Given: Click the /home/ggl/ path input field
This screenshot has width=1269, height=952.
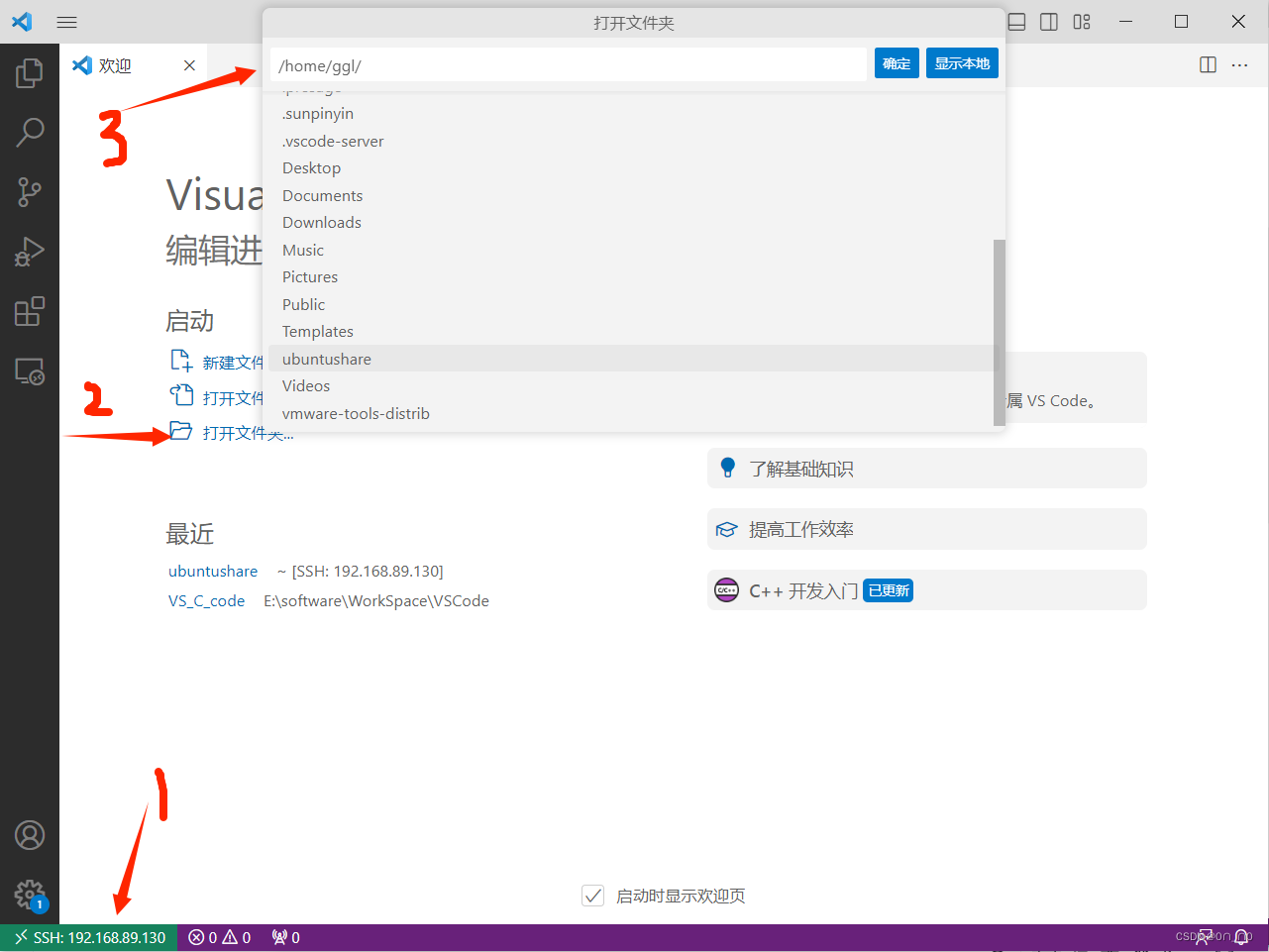Looking at the screenshot, I should coord(568,65).
